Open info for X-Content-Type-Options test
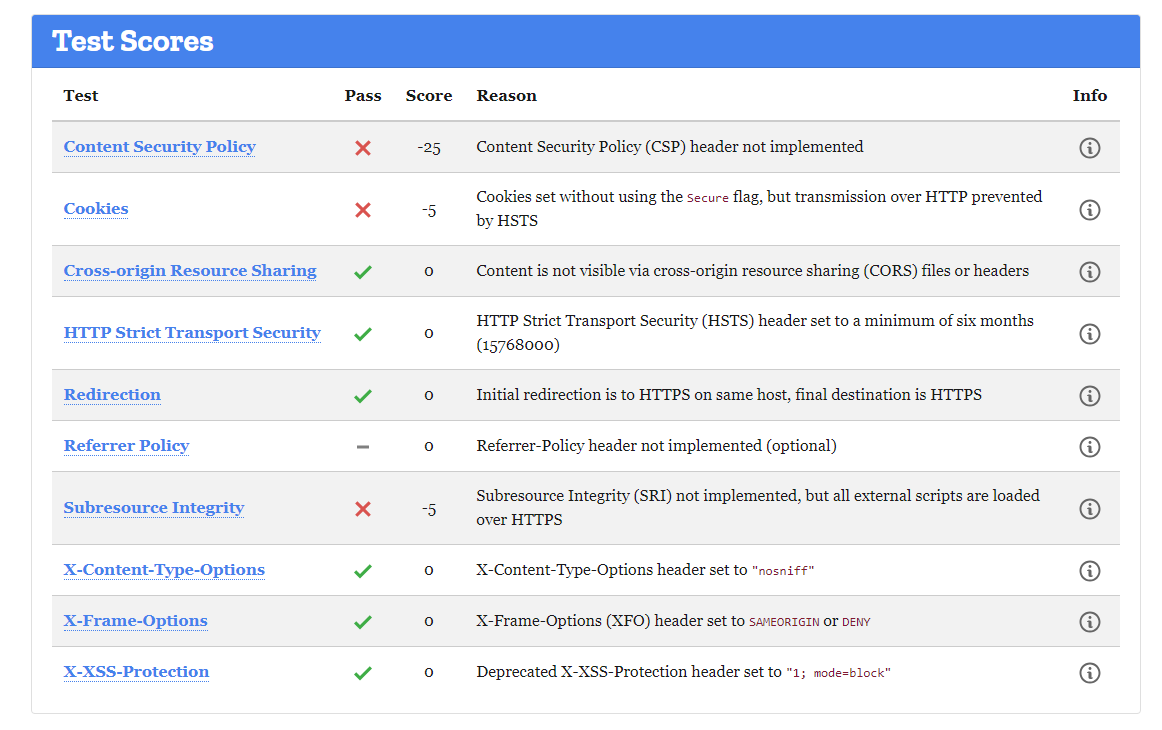 [x=1090, y=570]
